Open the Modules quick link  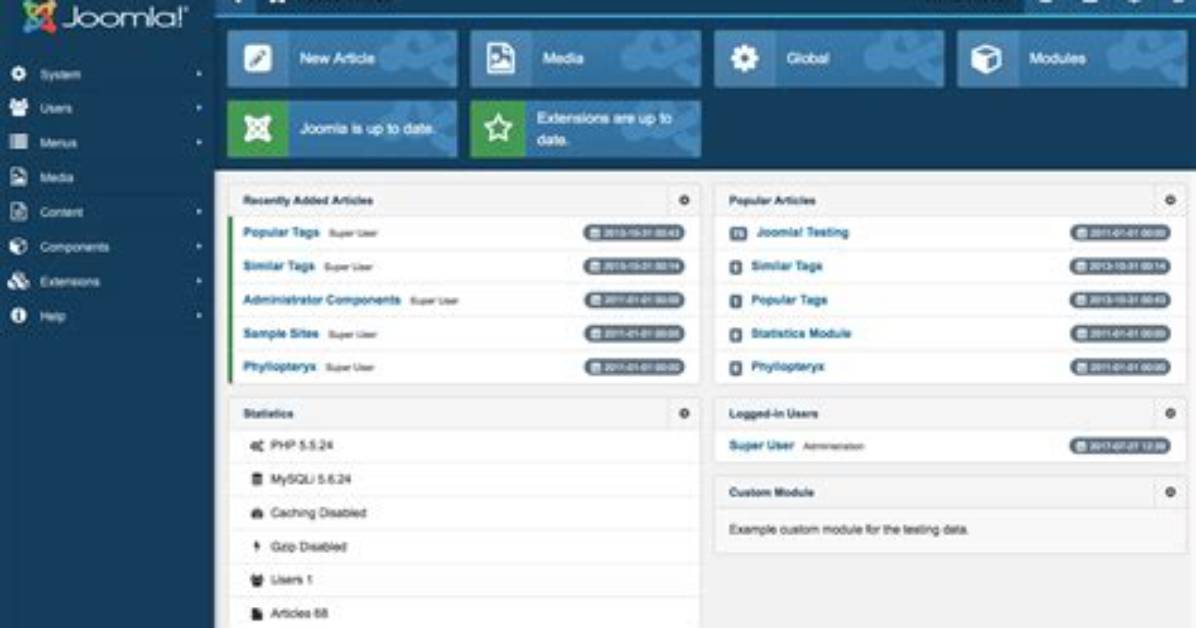[1072, 59]
